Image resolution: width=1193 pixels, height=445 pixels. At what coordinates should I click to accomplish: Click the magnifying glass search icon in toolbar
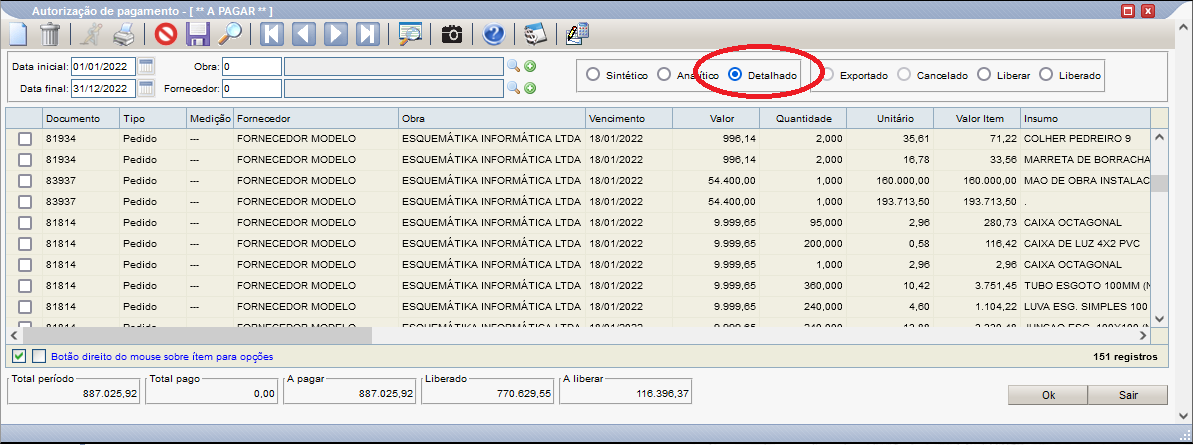click(230, 34)
